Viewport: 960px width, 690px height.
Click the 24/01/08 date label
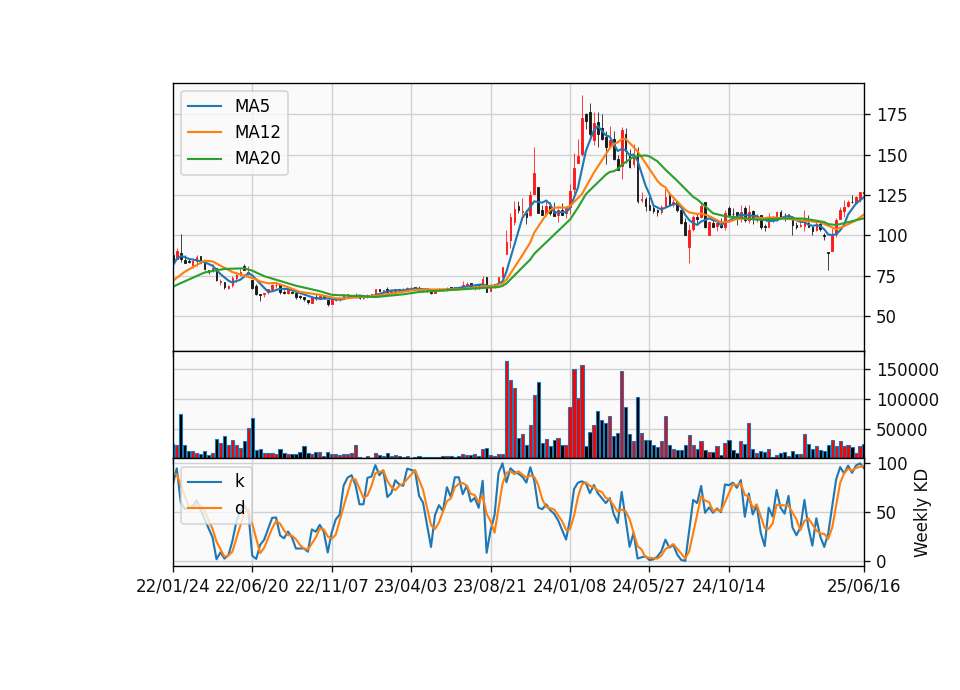tap(570, 586)
